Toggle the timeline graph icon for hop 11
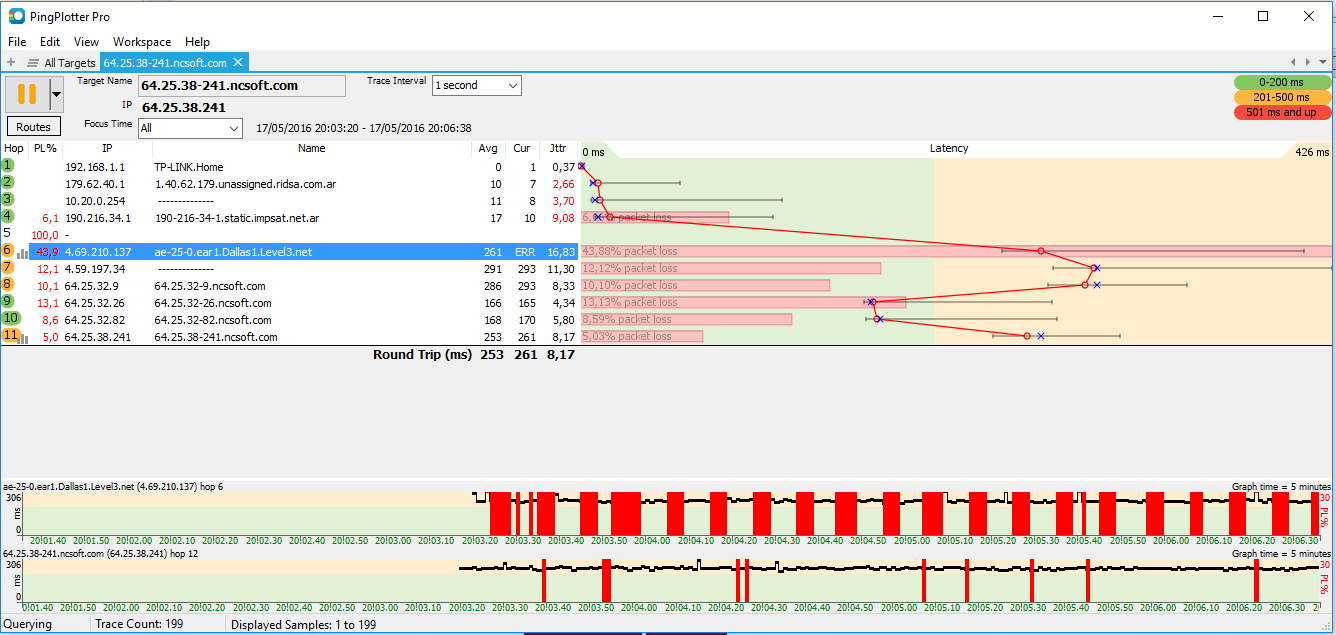Image resolution: width=1336 pixels, height=635 pixels. tap(25, 338)
